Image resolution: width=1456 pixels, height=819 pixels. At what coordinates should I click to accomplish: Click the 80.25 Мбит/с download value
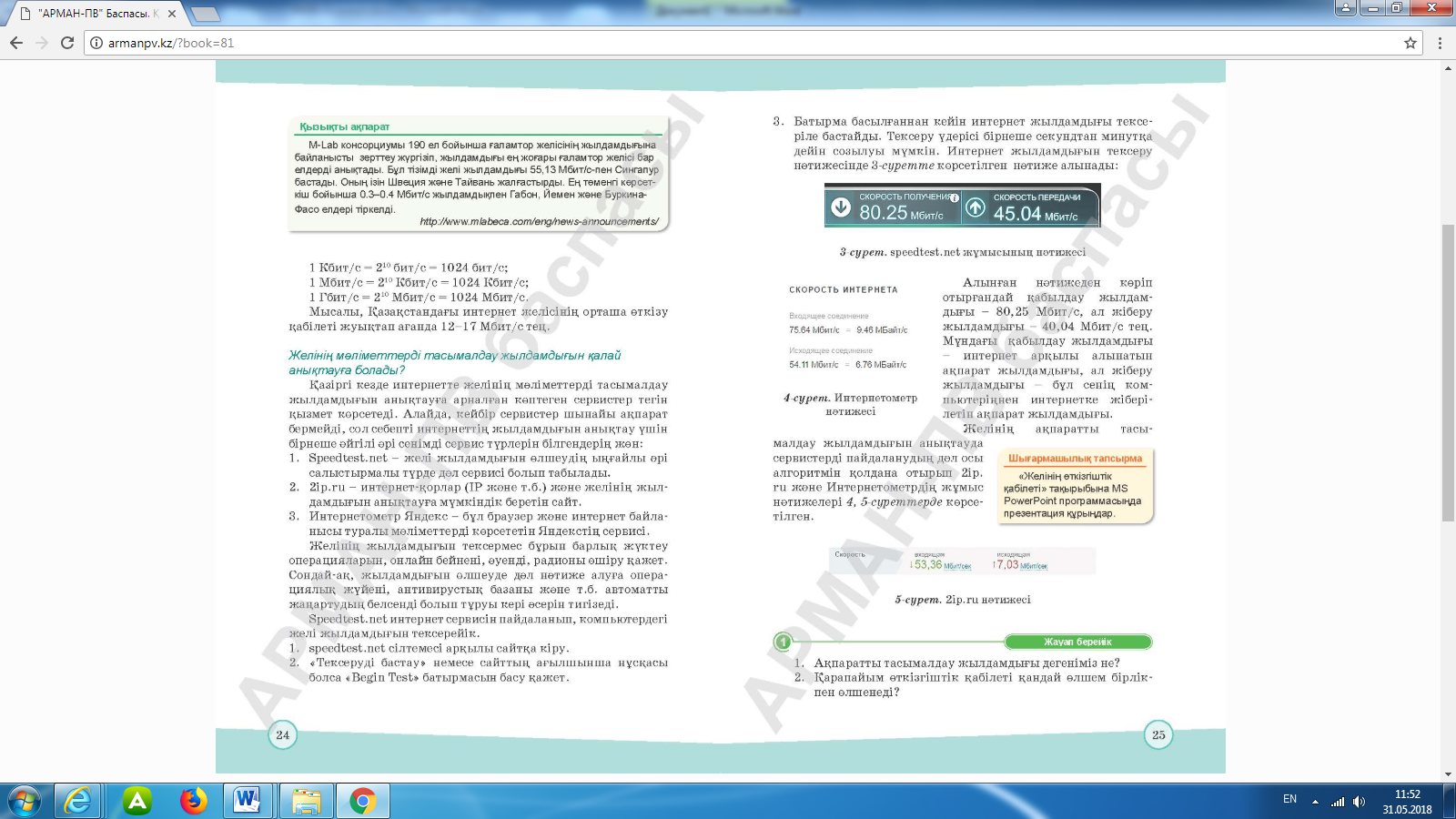[901, 213]
